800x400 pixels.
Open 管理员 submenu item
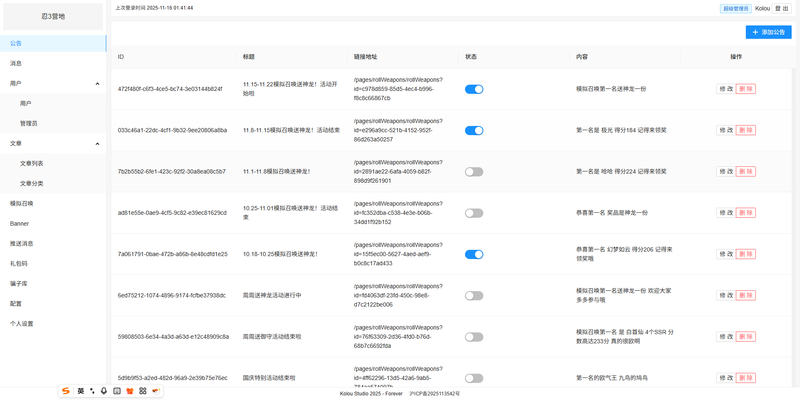click(x=53, y=123)
